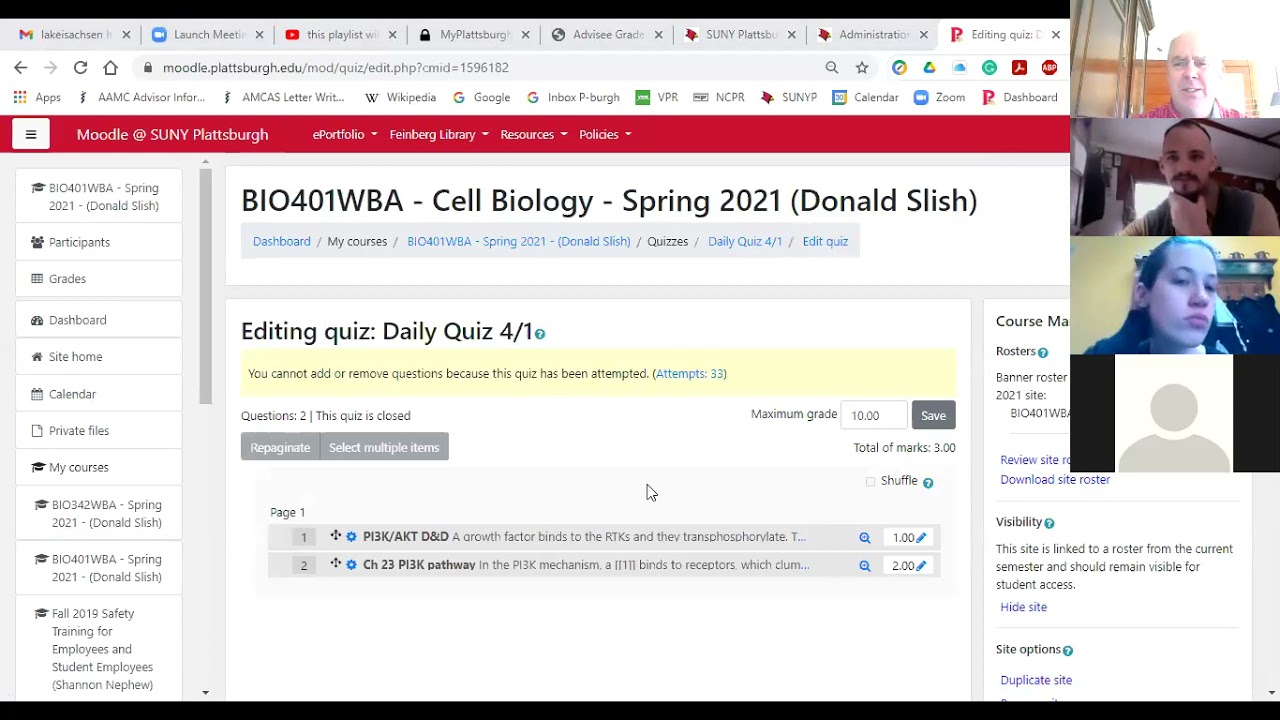Open Private files in the side navigation
Image resolution: width=1280 pixels, height=720 pixels.
coord(79,431)
